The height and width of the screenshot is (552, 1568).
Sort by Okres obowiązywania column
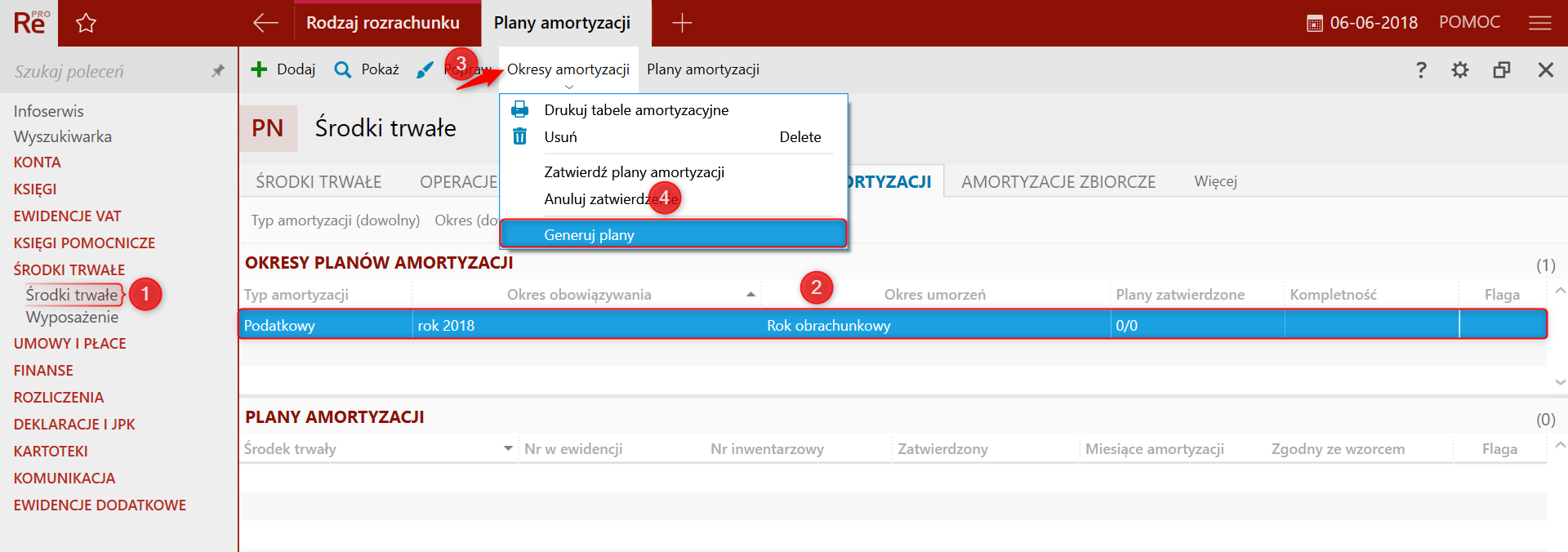(x=579, y=295)
